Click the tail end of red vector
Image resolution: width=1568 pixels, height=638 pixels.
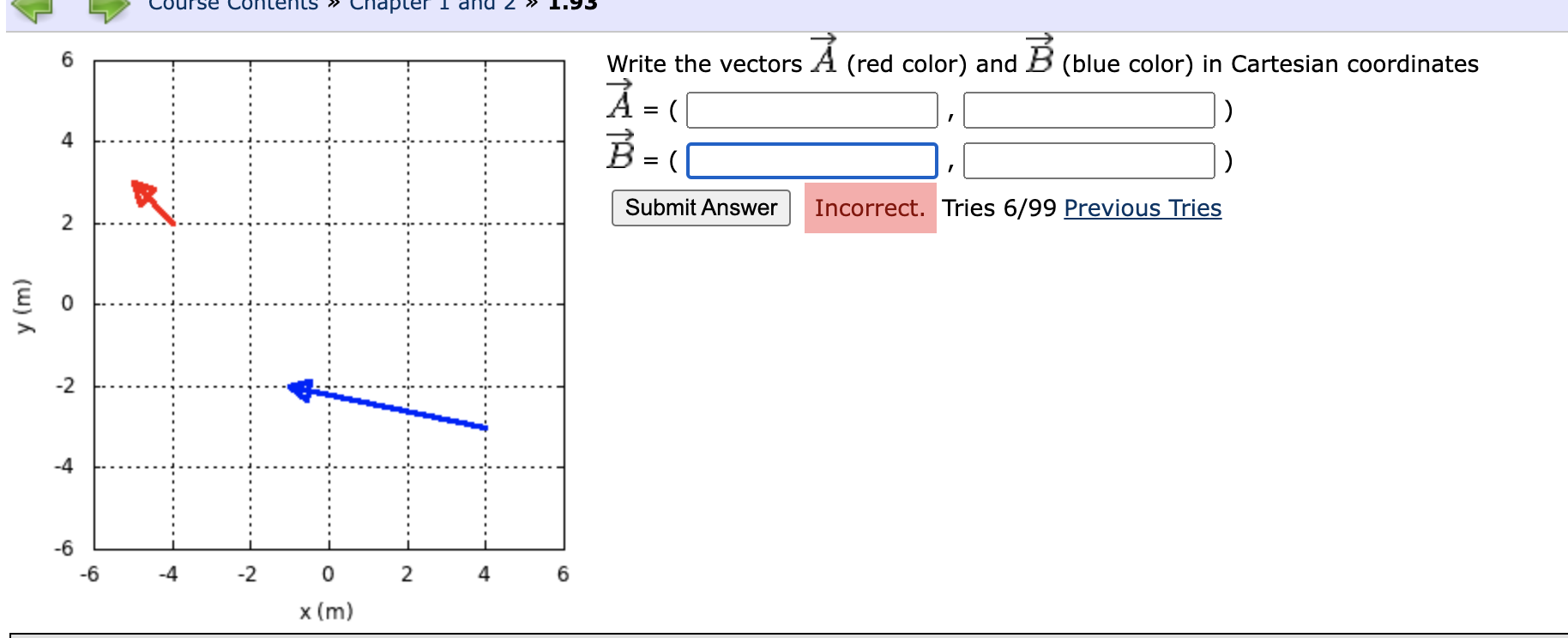(173, 223)
